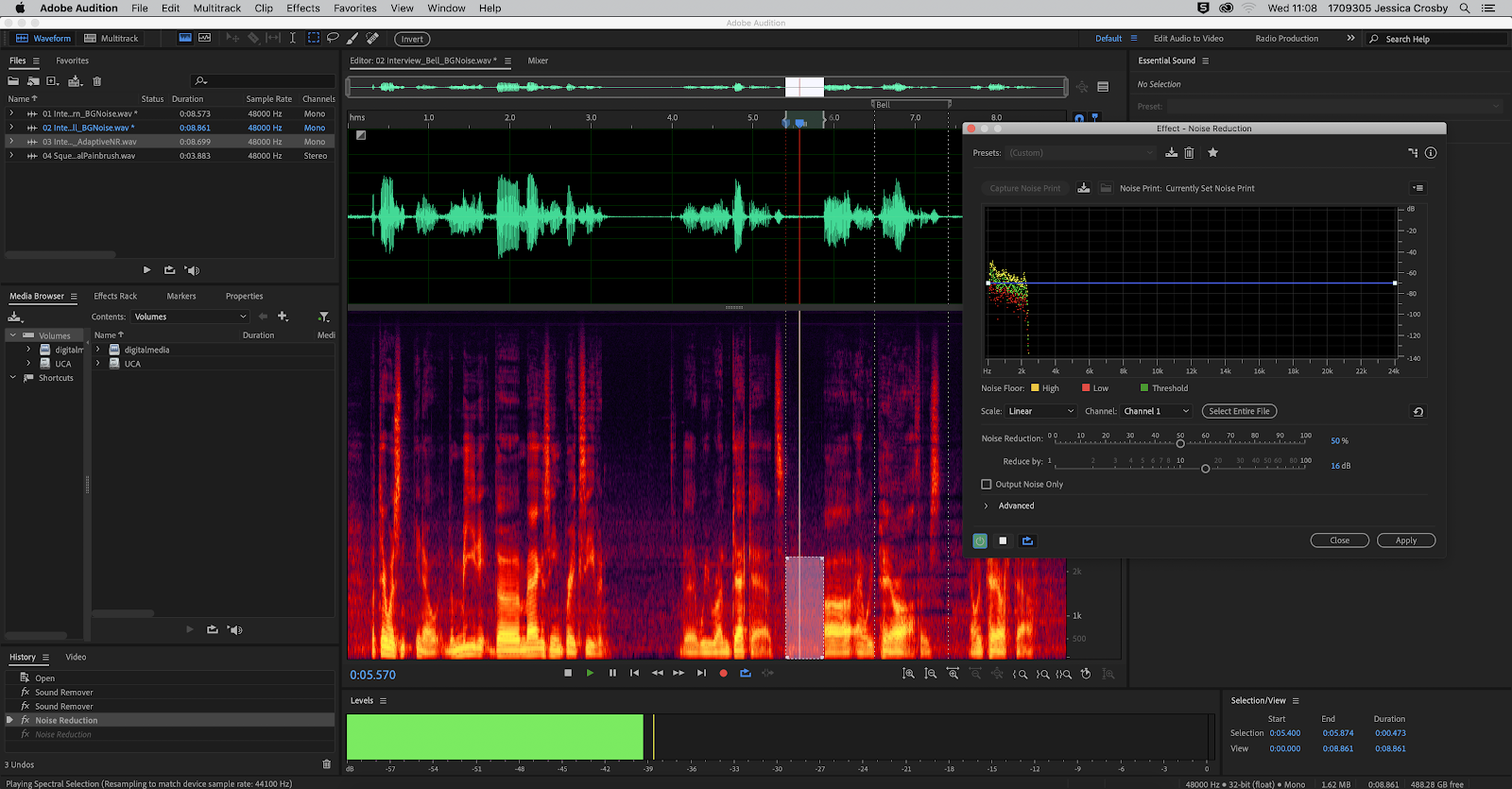Open effect info icon in Noise Reduction
Viewport: 1512px width, 789px height.
(1431, 152)
